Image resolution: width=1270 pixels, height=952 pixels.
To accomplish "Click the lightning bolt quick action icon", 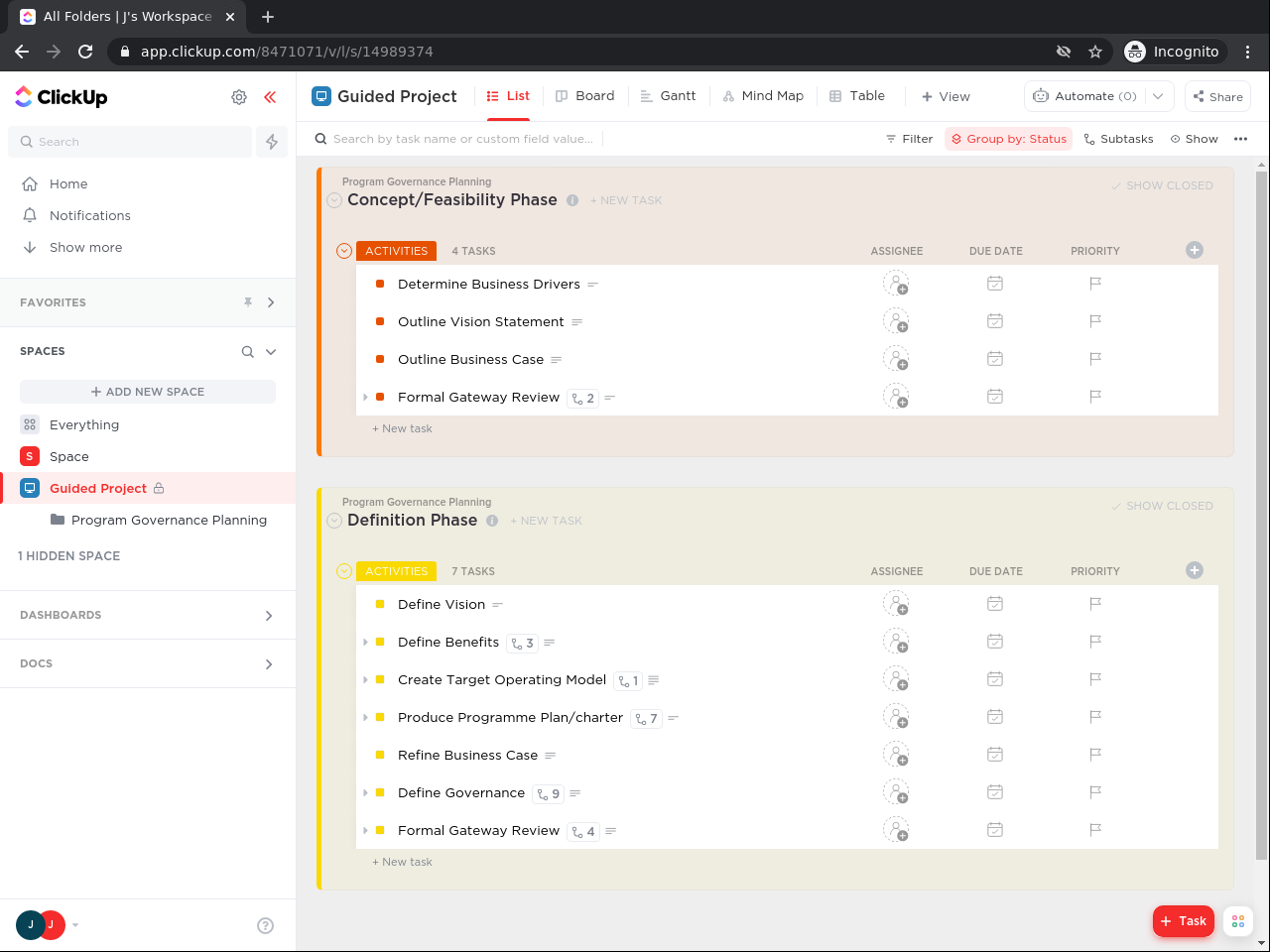I will pyautogui.click(x=272, y=142).
